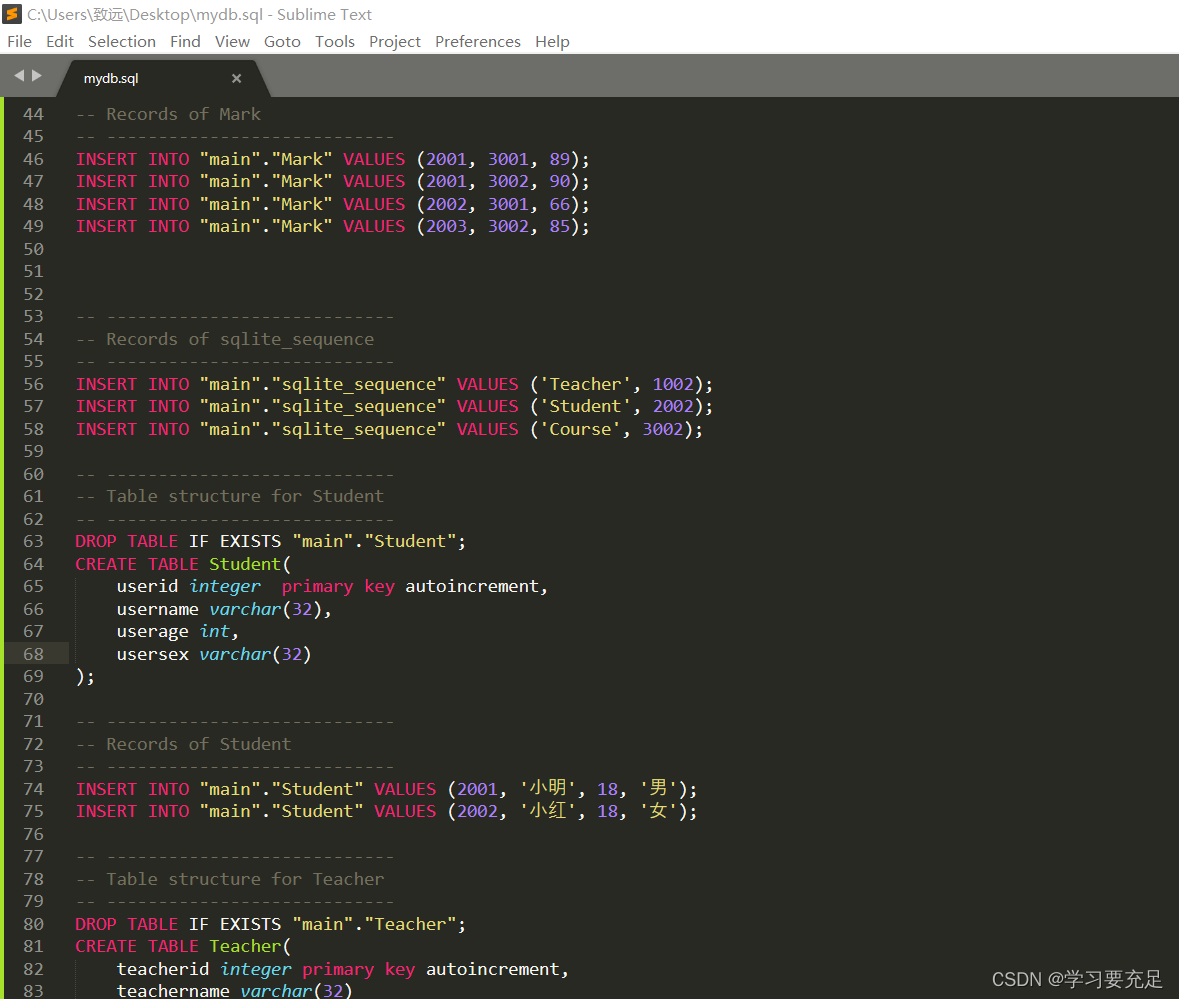Open the Project menu
Screen dimensions: 1179x999
coord(395,41)
